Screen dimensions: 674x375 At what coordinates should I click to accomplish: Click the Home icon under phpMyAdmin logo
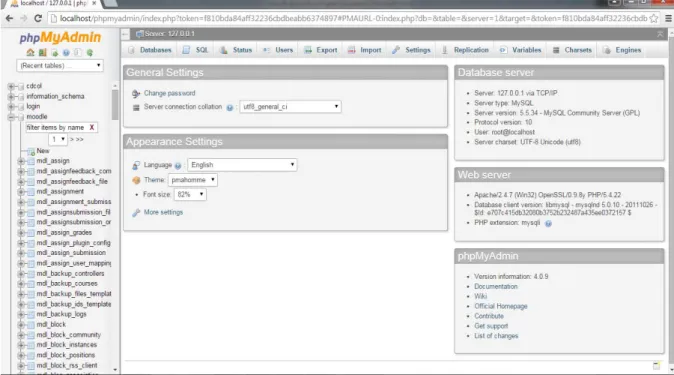[30, 52]
